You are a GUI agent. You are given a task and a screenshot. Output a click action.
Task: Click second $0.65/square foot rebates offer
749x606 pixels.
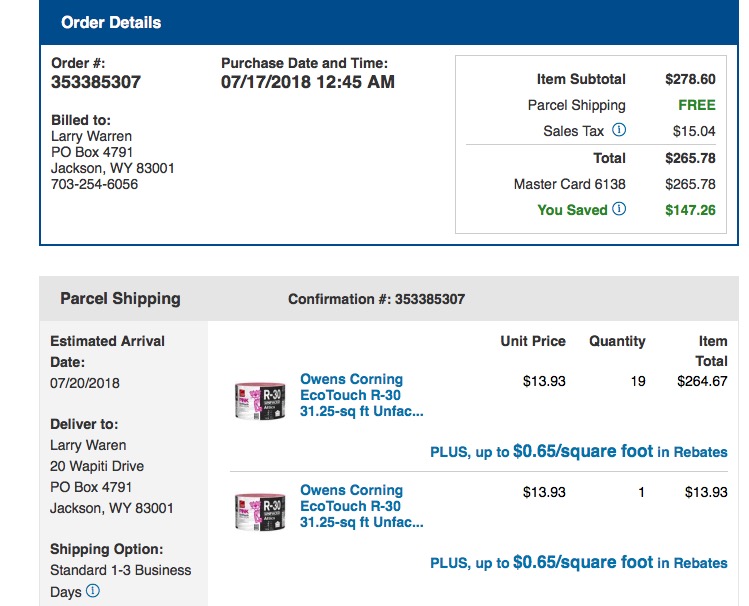[x=578, y=562]
